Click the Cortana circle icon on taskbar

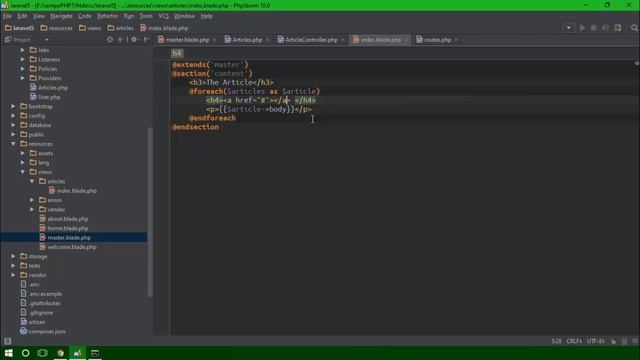25,353
